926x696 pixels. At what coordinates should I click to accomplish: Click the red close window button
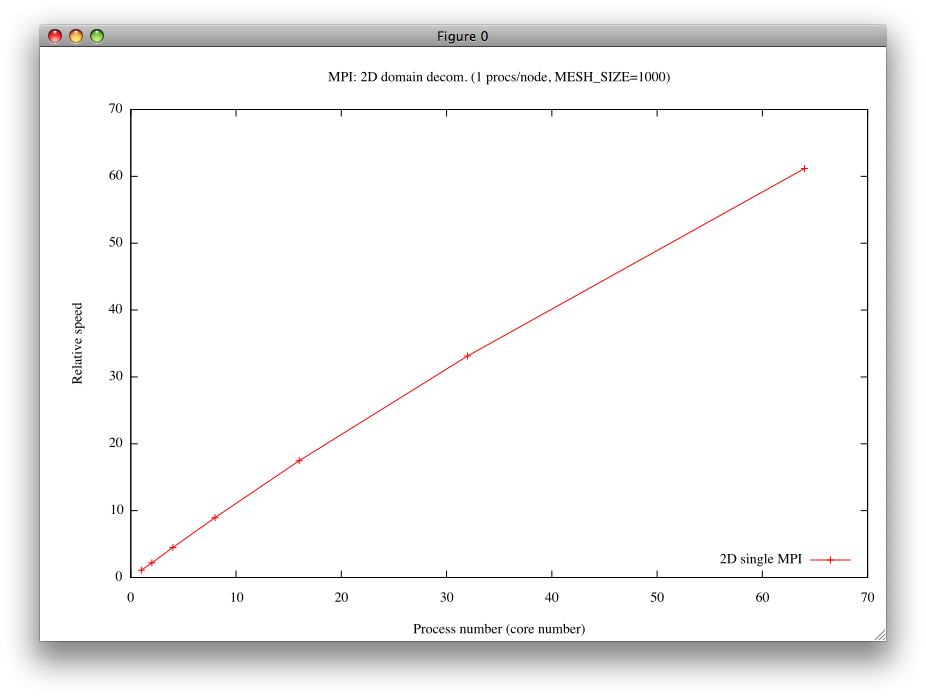coord(55,36)
